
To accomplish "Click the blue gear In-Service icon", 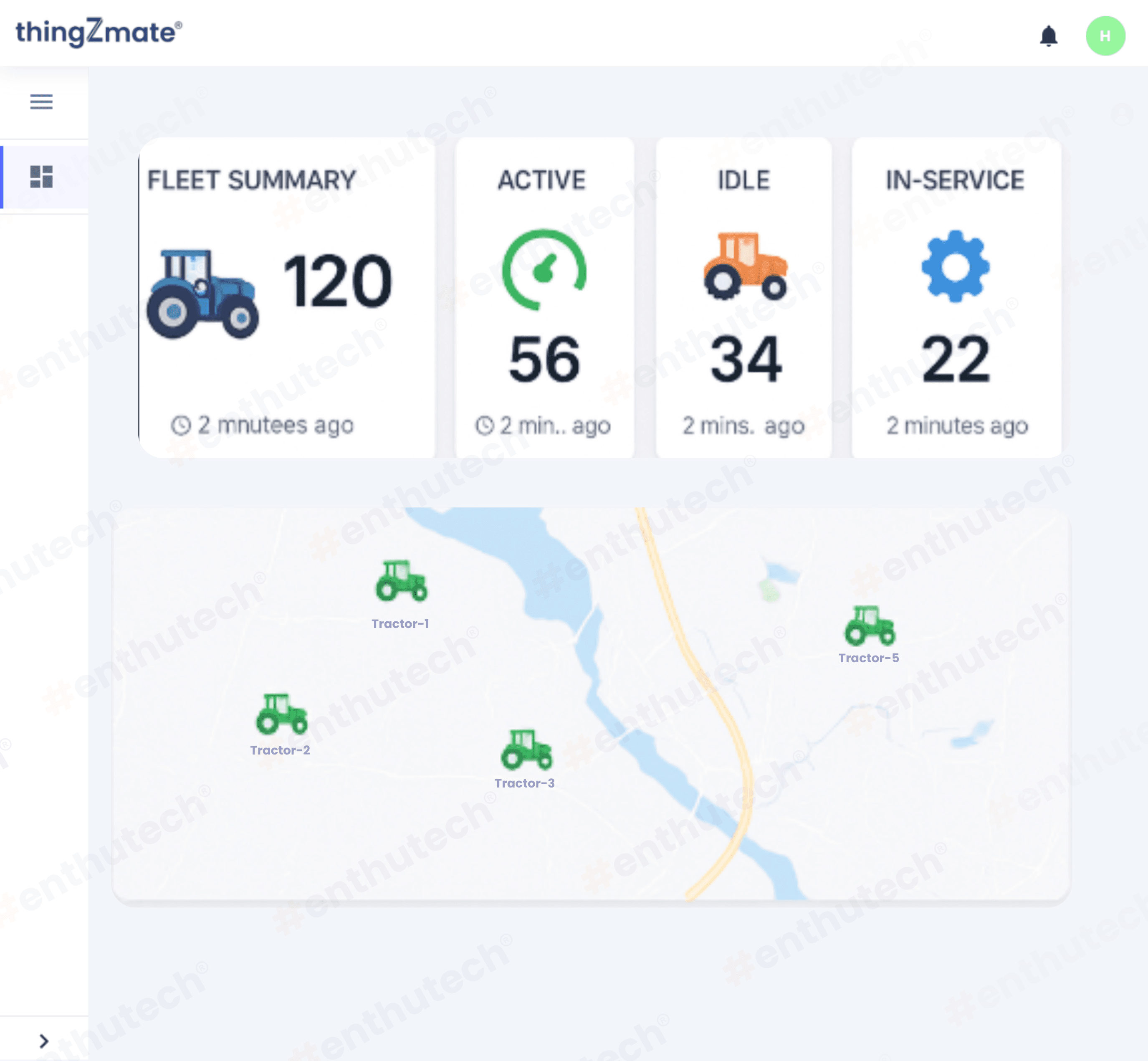I will [955, 266].
